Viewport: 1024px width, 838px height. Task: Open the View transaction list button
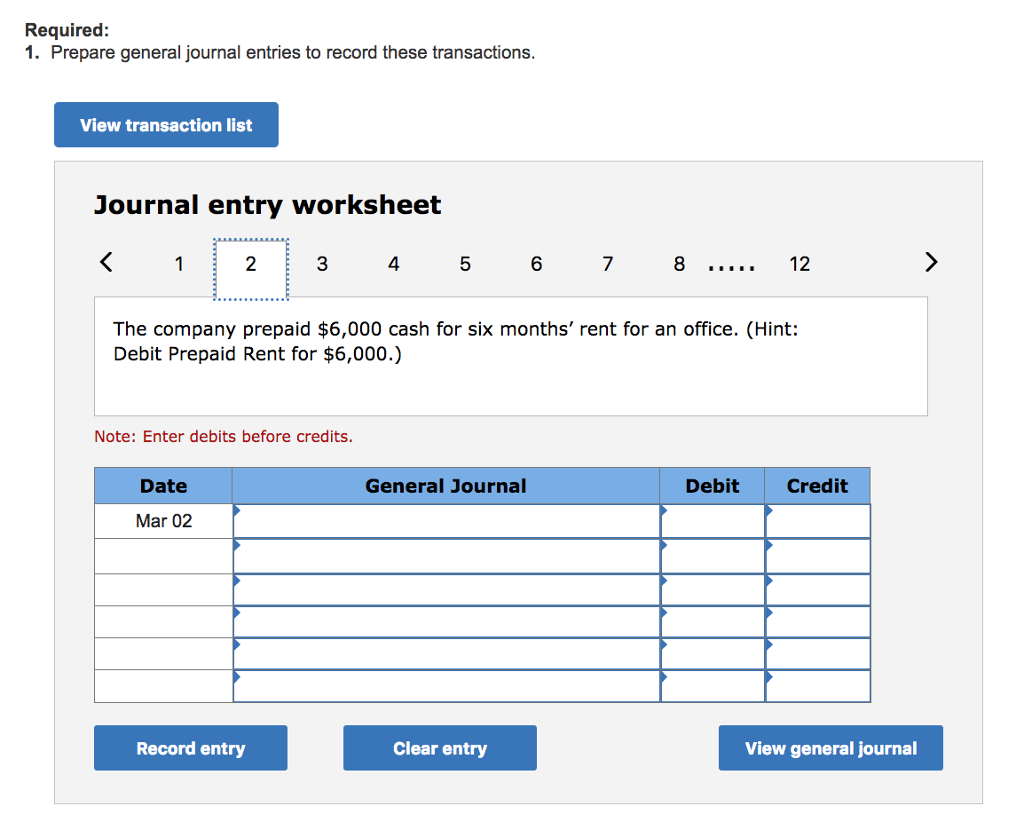pos(166,125)
